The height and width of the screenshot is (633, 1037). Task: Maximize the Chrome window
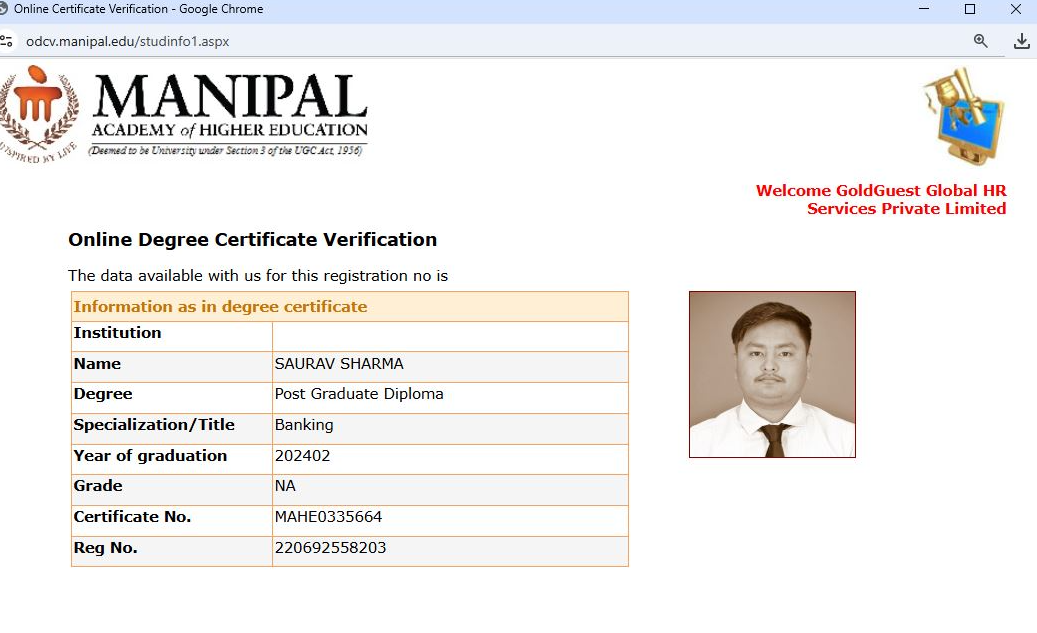(x=969, y=9)
